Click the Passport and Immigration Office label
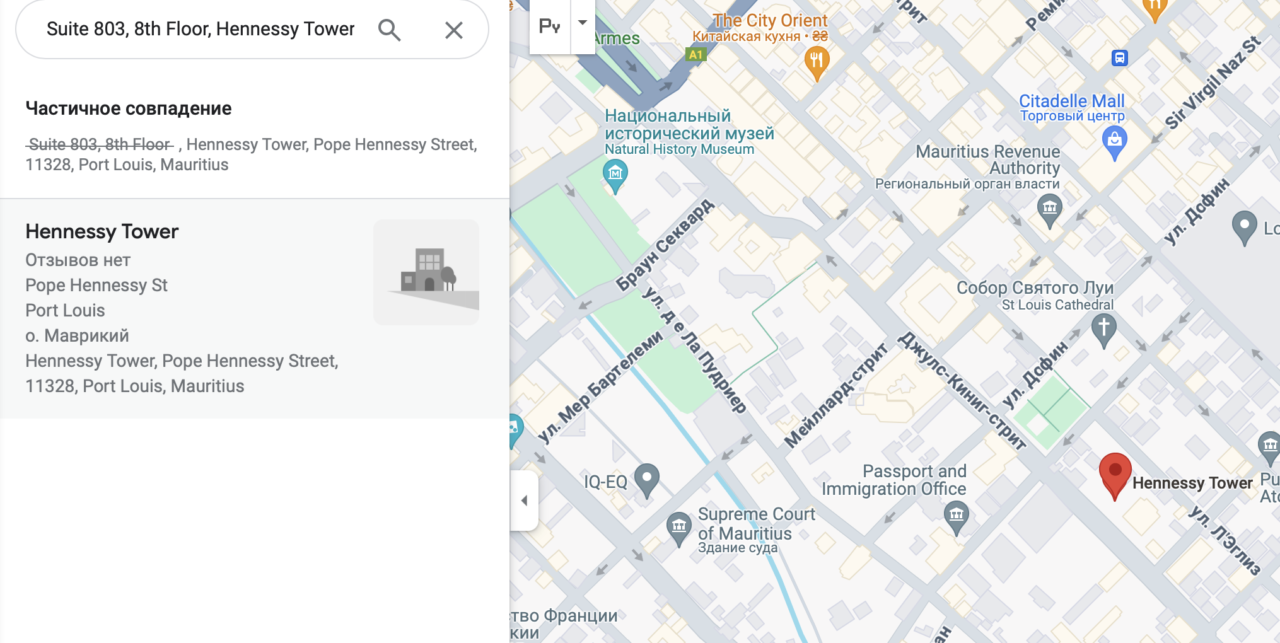1280x643 pixels. tap(894, 480)
